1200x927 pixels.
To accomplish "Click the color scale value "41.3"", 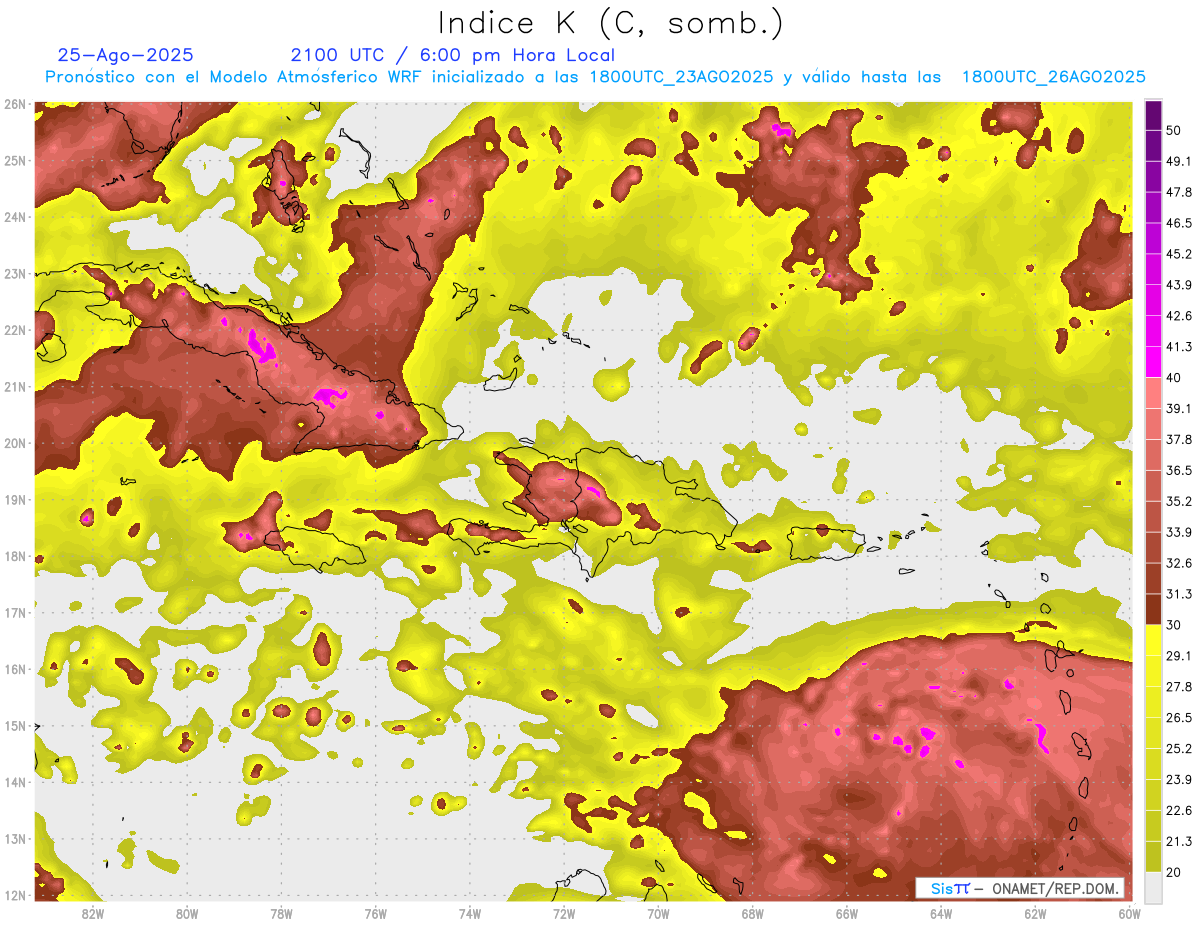I will coord(1179,347).
